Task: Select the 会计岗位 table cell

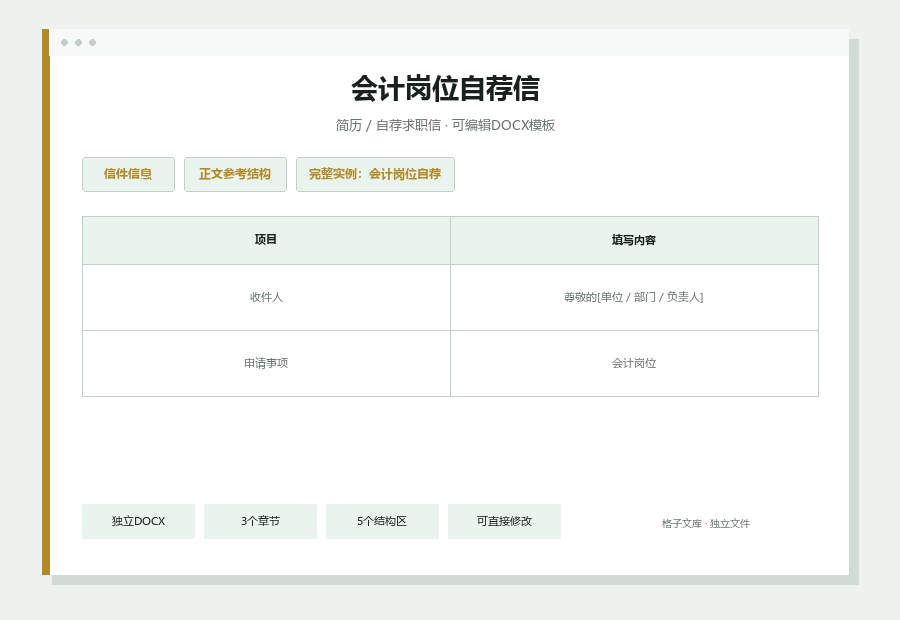Action: click(x=634, y=363)
